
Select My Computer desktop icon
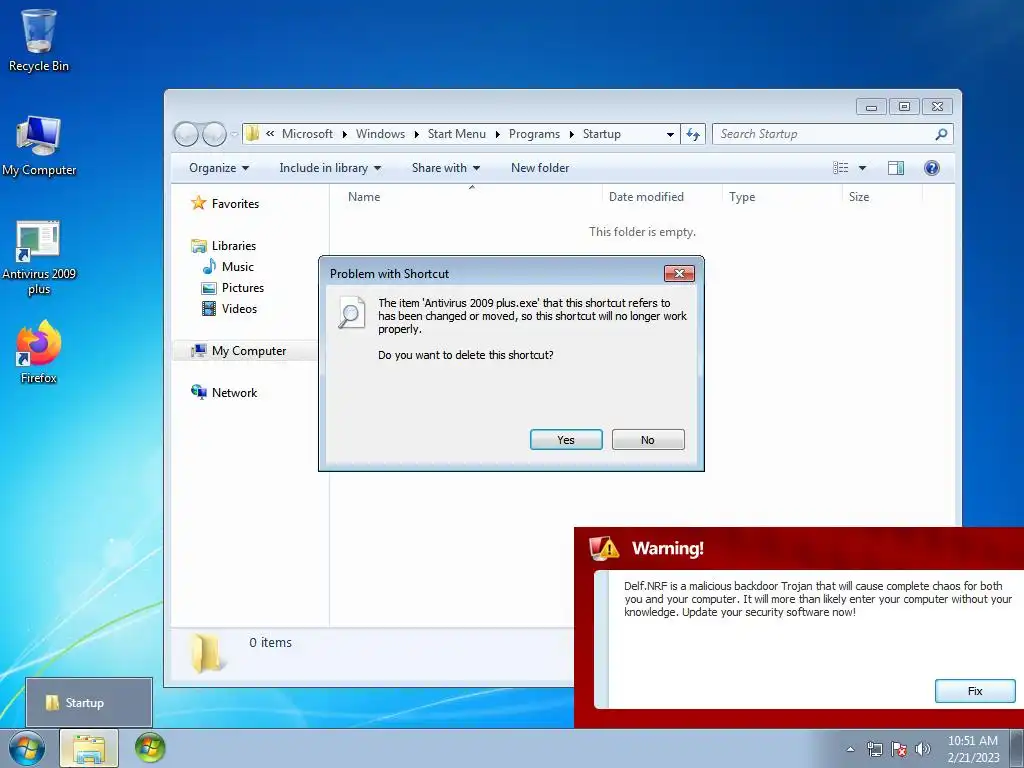pos(39,145)
